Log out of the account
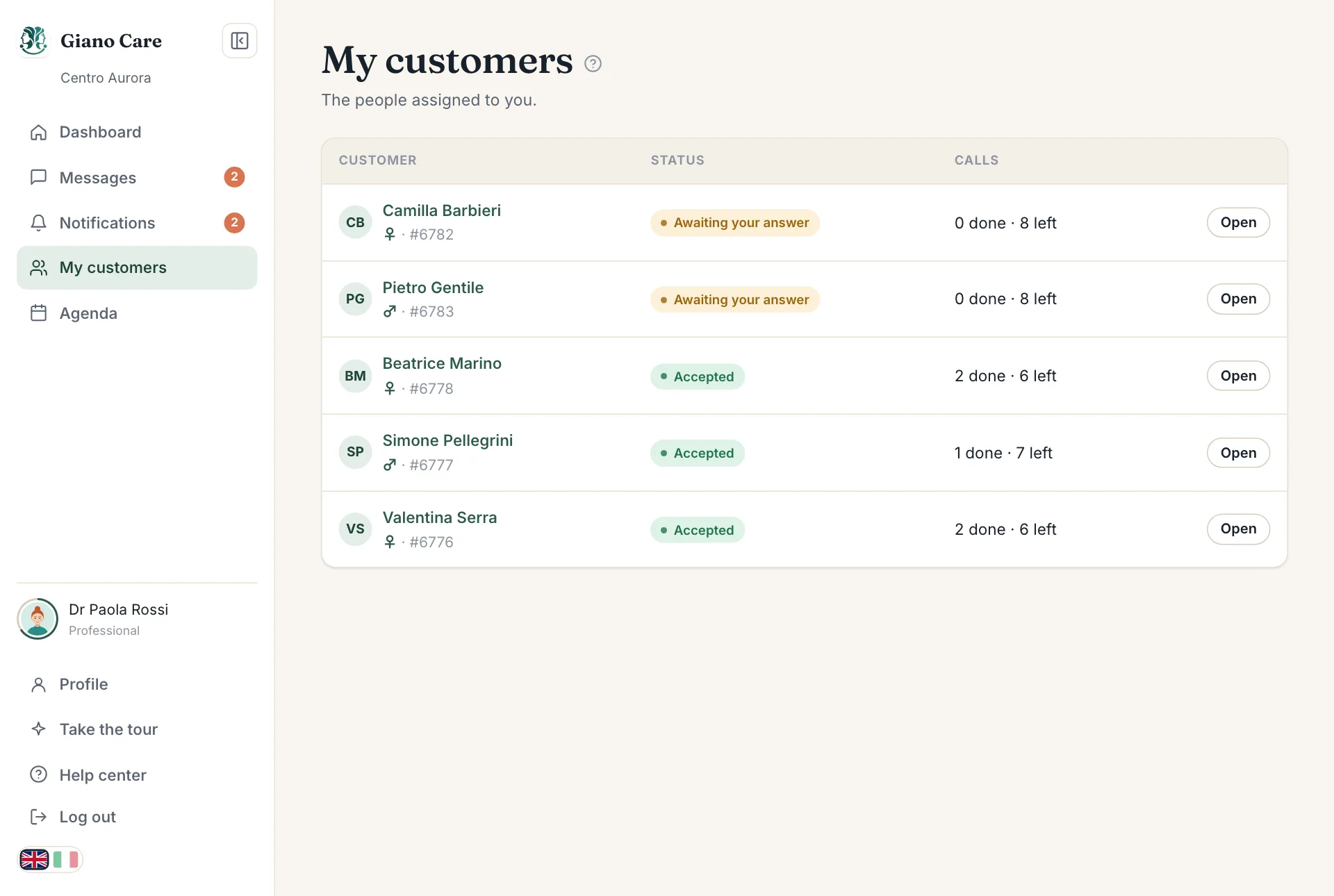The width and height of the screenshot is (1334, 896). tap(137, 817)
